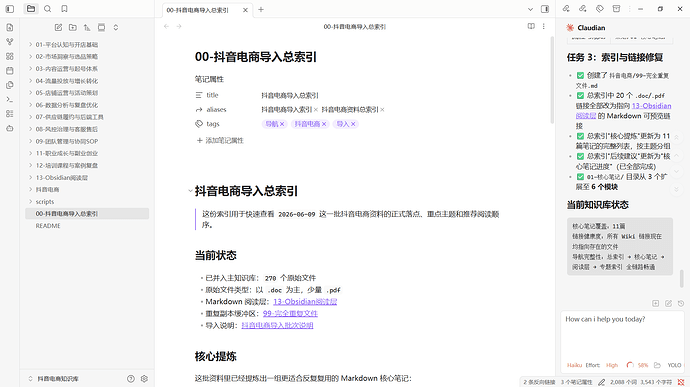Open a new tab with plus button
The image size is (690, 387).
261,9
